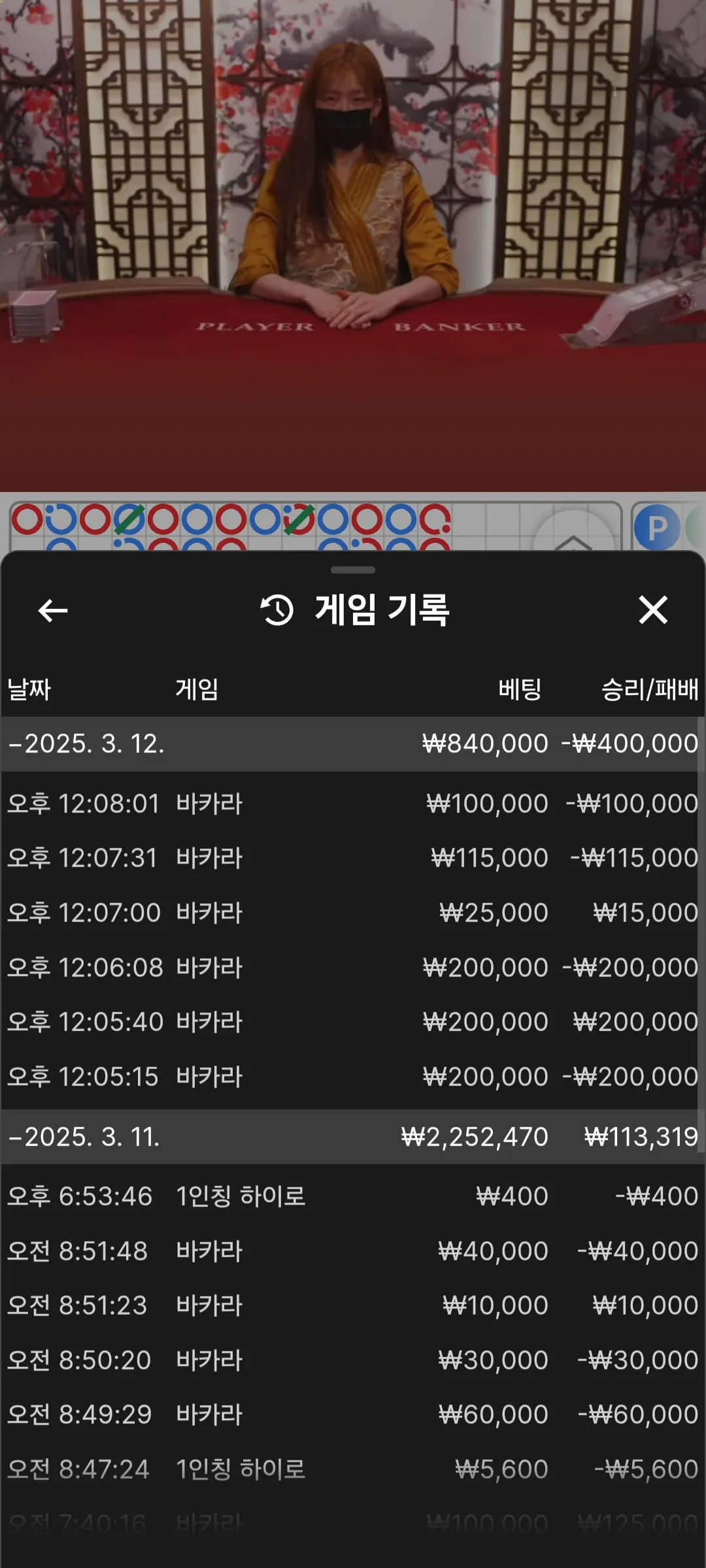The height and width of the screenshot is (1568, 706).
Task: Tap the first red circle in bead roadmap
Action: coord(27,519)
